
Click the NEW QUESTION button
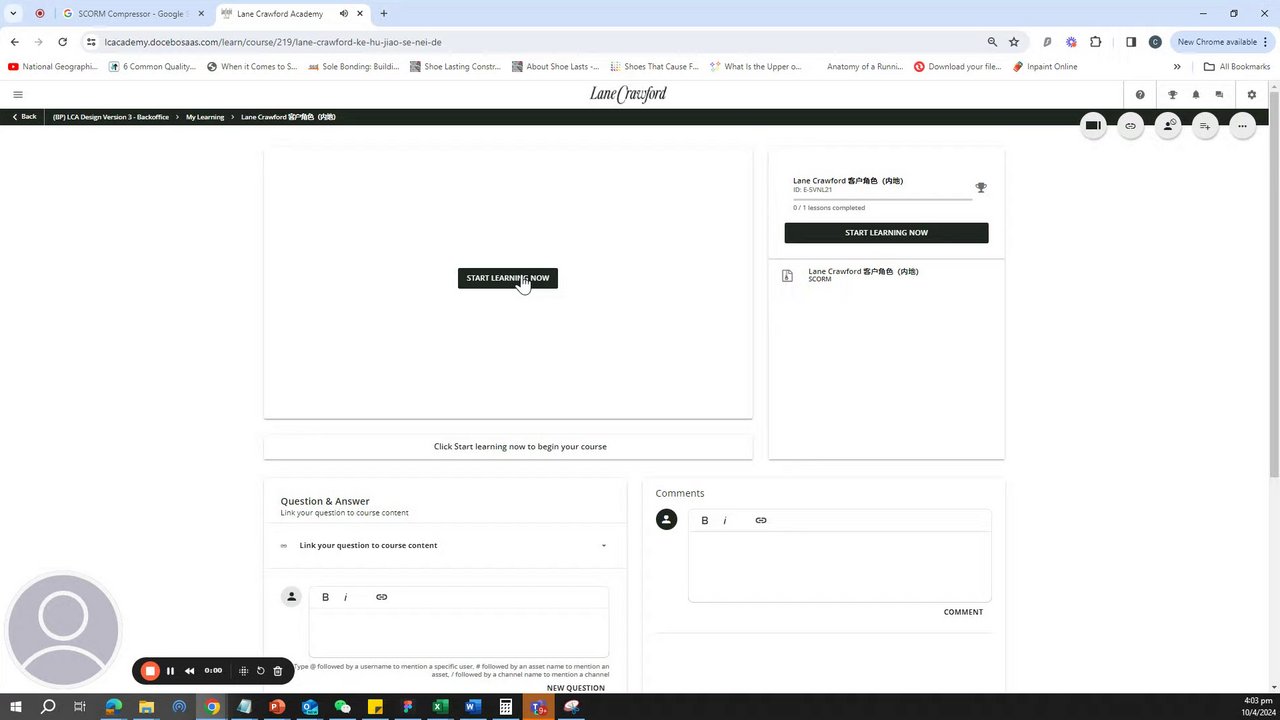576,688
